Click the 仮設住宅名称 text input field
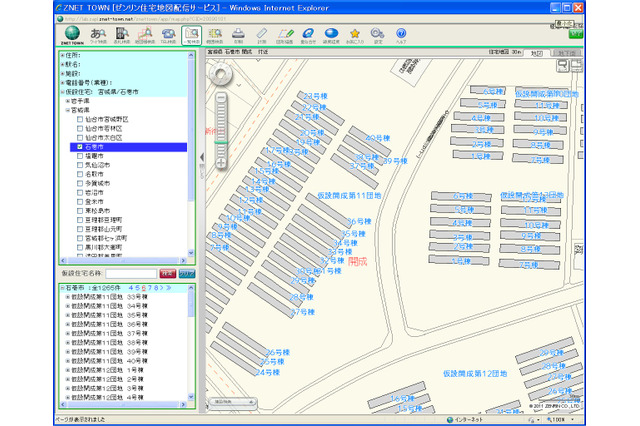The height and width of the screenshot is (426, 640). point(131,273)
